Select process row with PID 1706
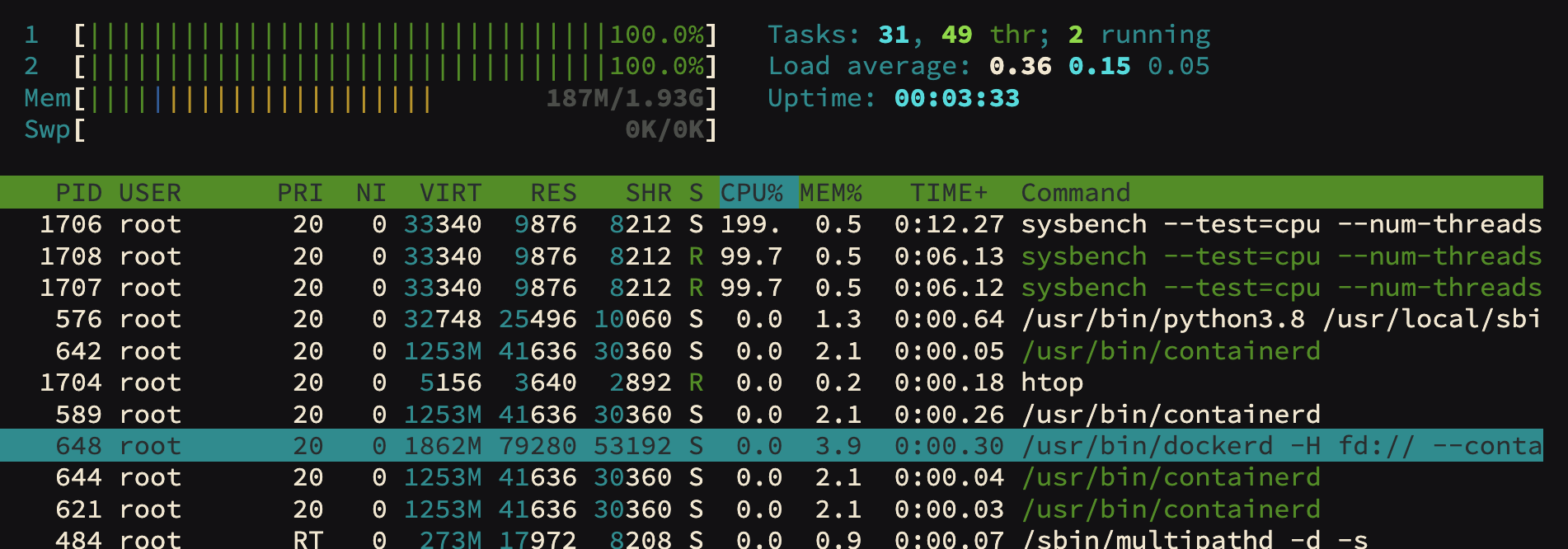Screen dimensions: 1568x549 coord(772,224)
